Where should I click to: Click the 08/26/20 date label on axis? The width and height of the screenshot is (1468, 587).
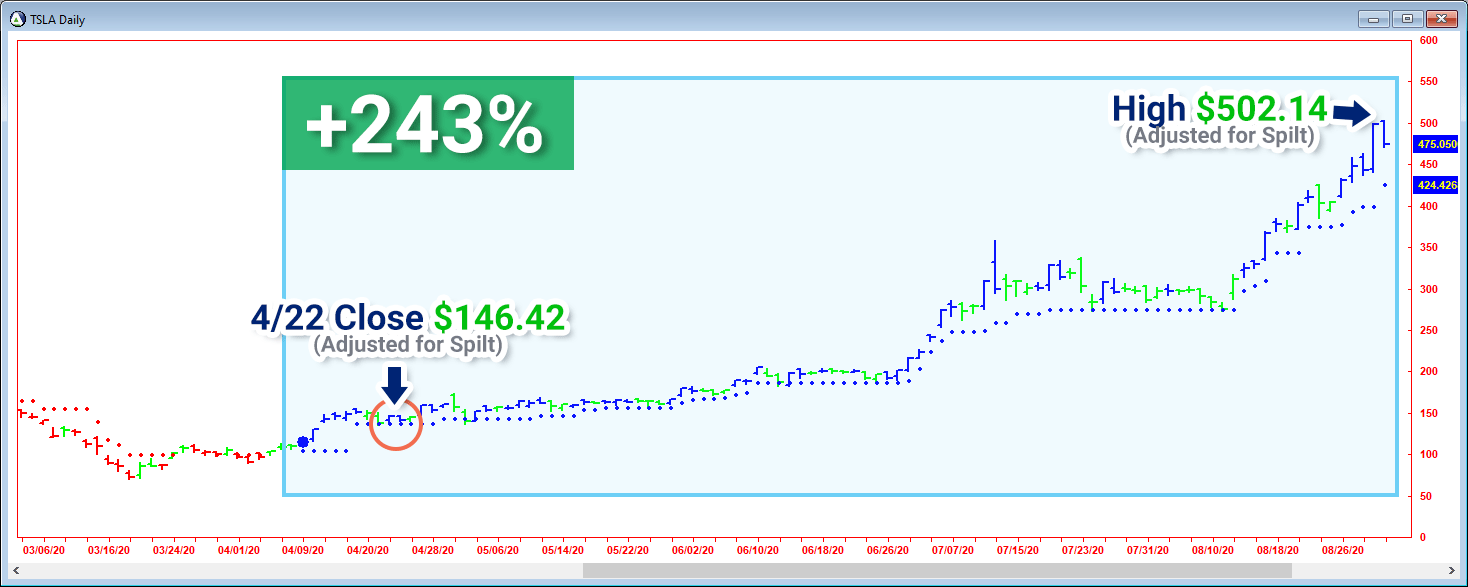1344,550
